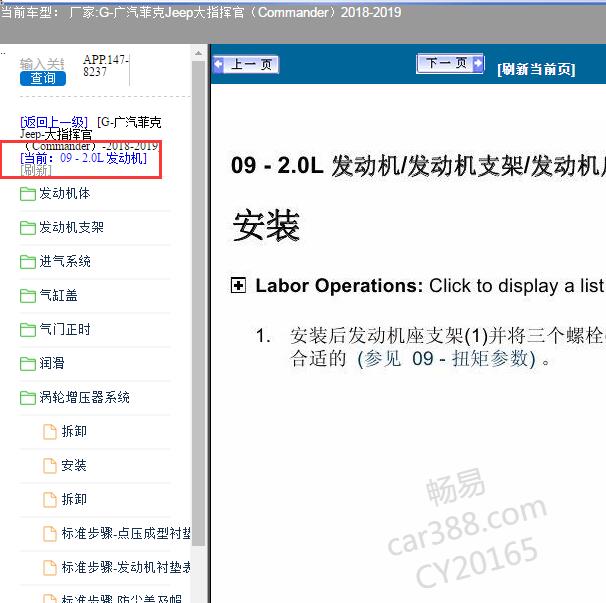Open the 发动机体 folder icon

[28, 194]
